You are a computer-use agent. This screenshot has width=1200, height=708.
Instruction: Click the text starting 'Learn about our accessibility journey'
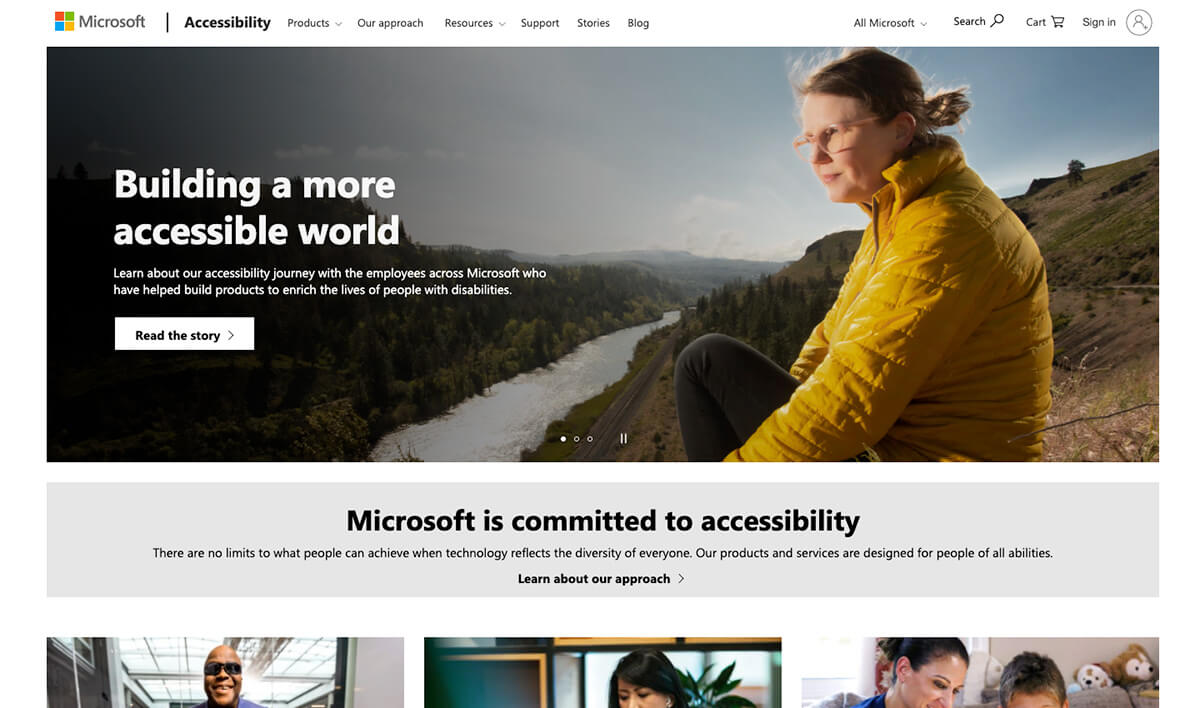click(330, 281)
